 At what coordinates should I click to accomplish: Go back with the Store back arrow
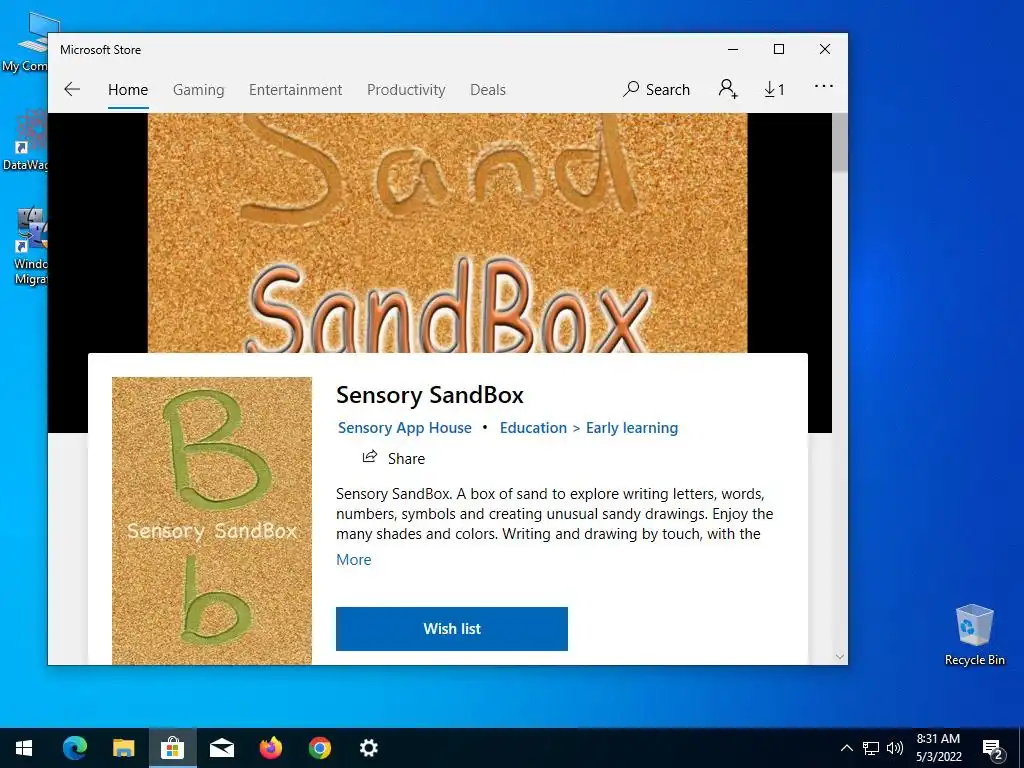(72, 89)
